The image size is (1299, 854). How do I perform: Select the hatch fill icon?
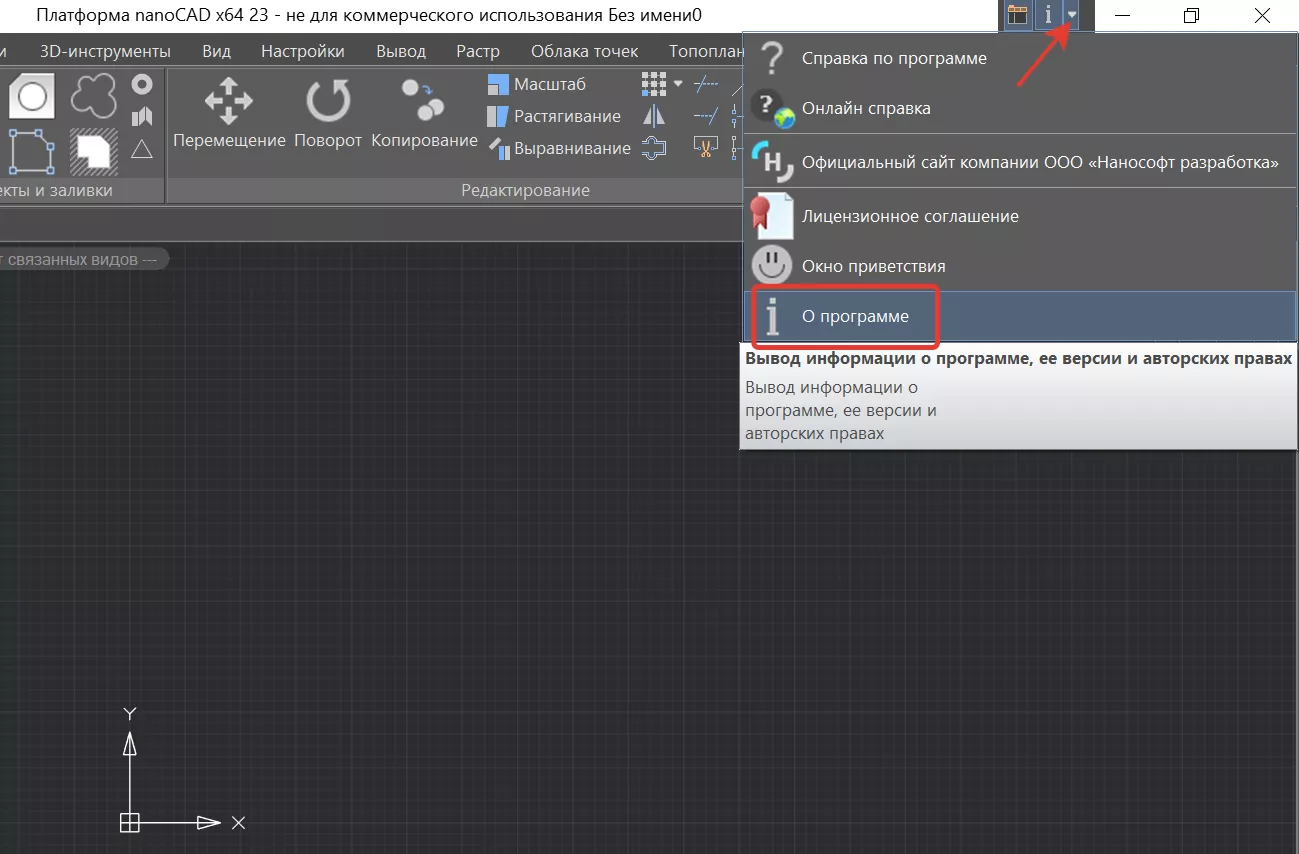[x=93, y=151]
